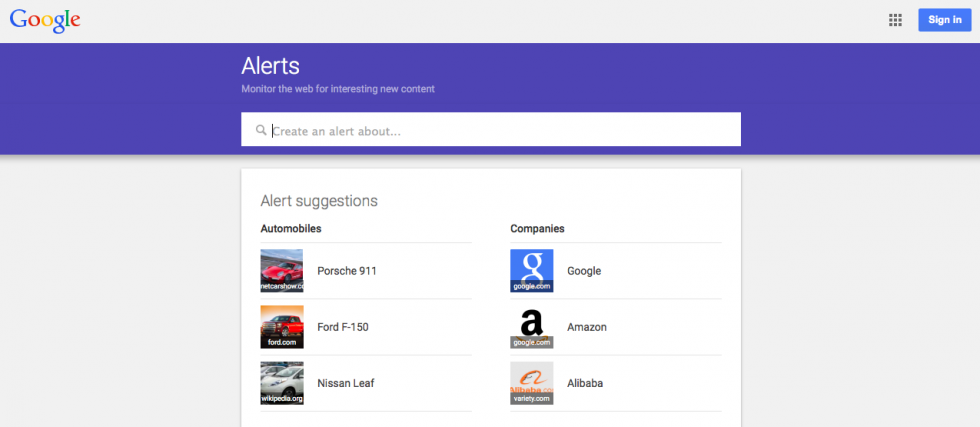Image resolution: width=980 pixels, height=427 pixels.
Task: Choose the Nissan Leaf suggestion text
Action: (x=346, y=383)
